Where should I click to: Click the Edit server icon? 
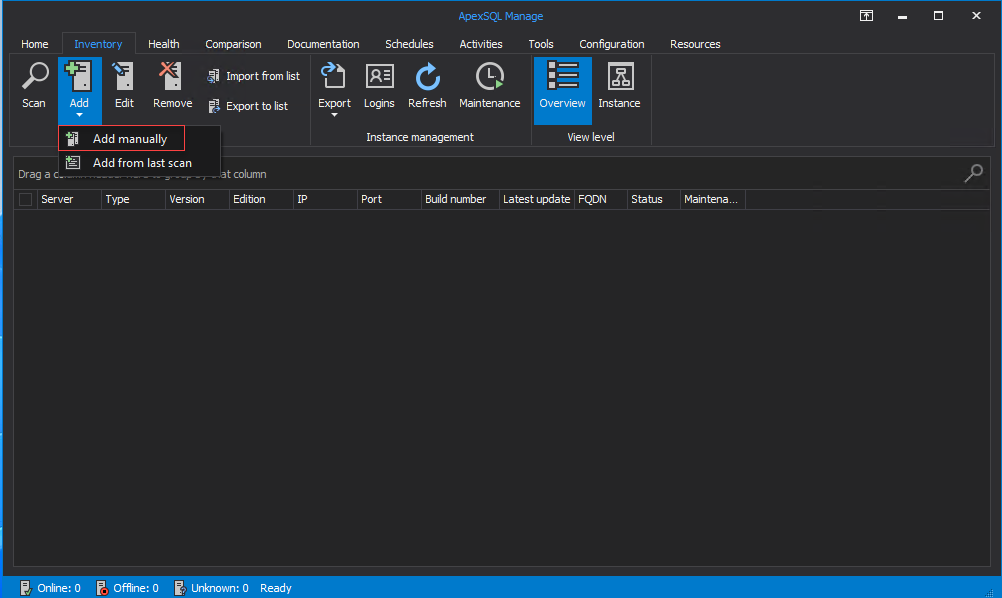[x=123, y=77]
